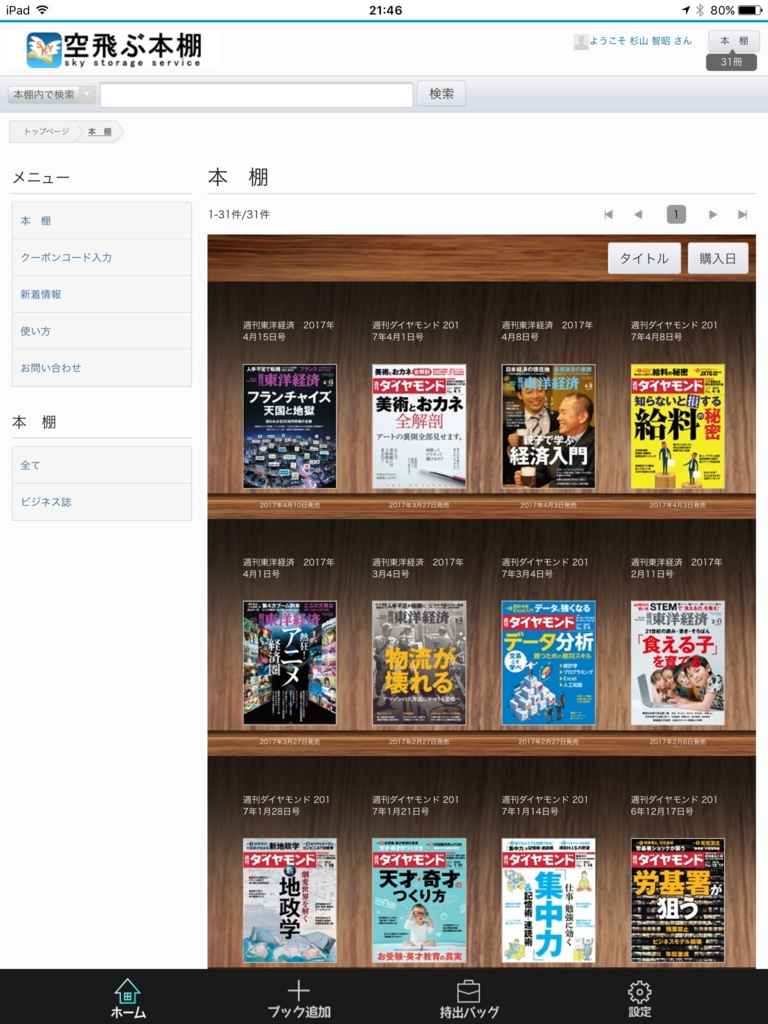Viewport: 768px width, 1024px height.
Task: Click the 本棚 breadcrumb
Action: tap(99, 131)
